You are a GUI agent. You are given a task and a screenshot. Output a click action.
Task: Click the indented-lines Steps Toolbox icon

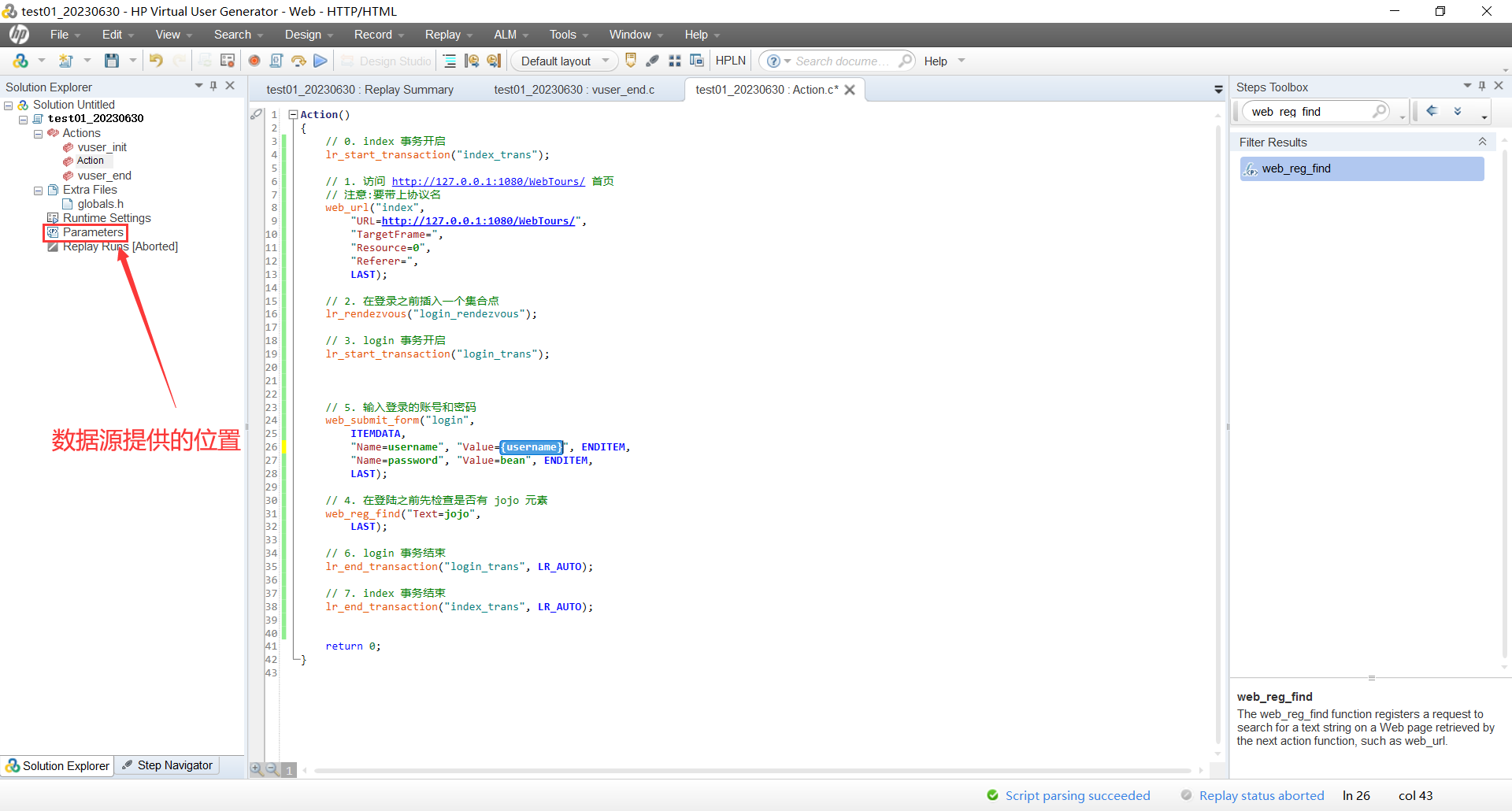(x=450, y=61)
